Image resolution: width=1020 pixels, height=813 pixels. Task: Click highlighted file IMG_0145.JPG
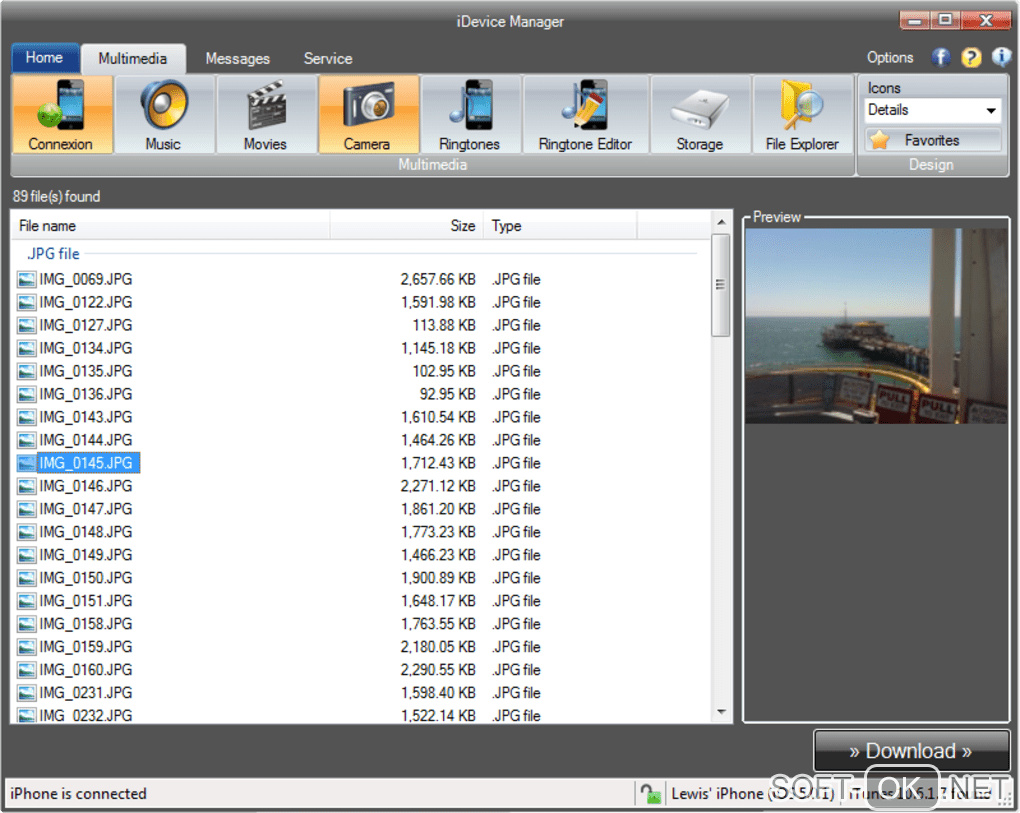[88, 463]
